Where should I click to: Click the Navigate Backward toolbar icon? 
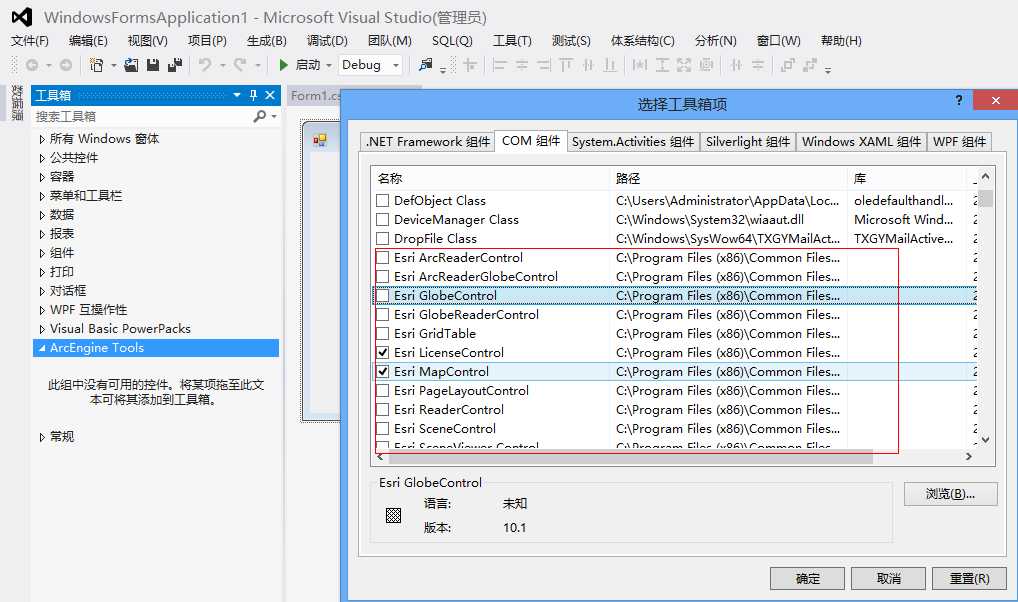point(32,65)
